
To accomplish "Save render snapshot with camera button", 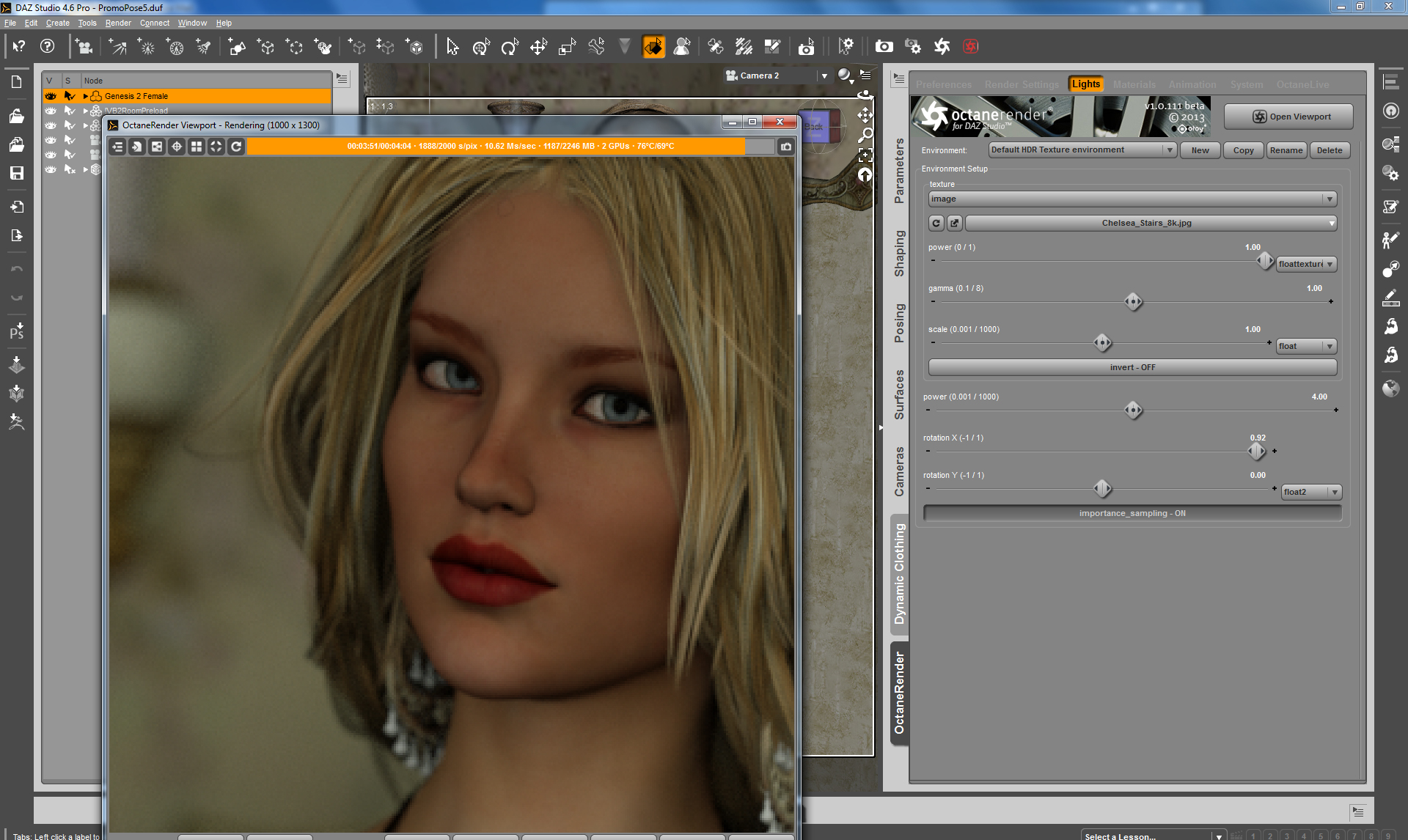I will 786,147.
